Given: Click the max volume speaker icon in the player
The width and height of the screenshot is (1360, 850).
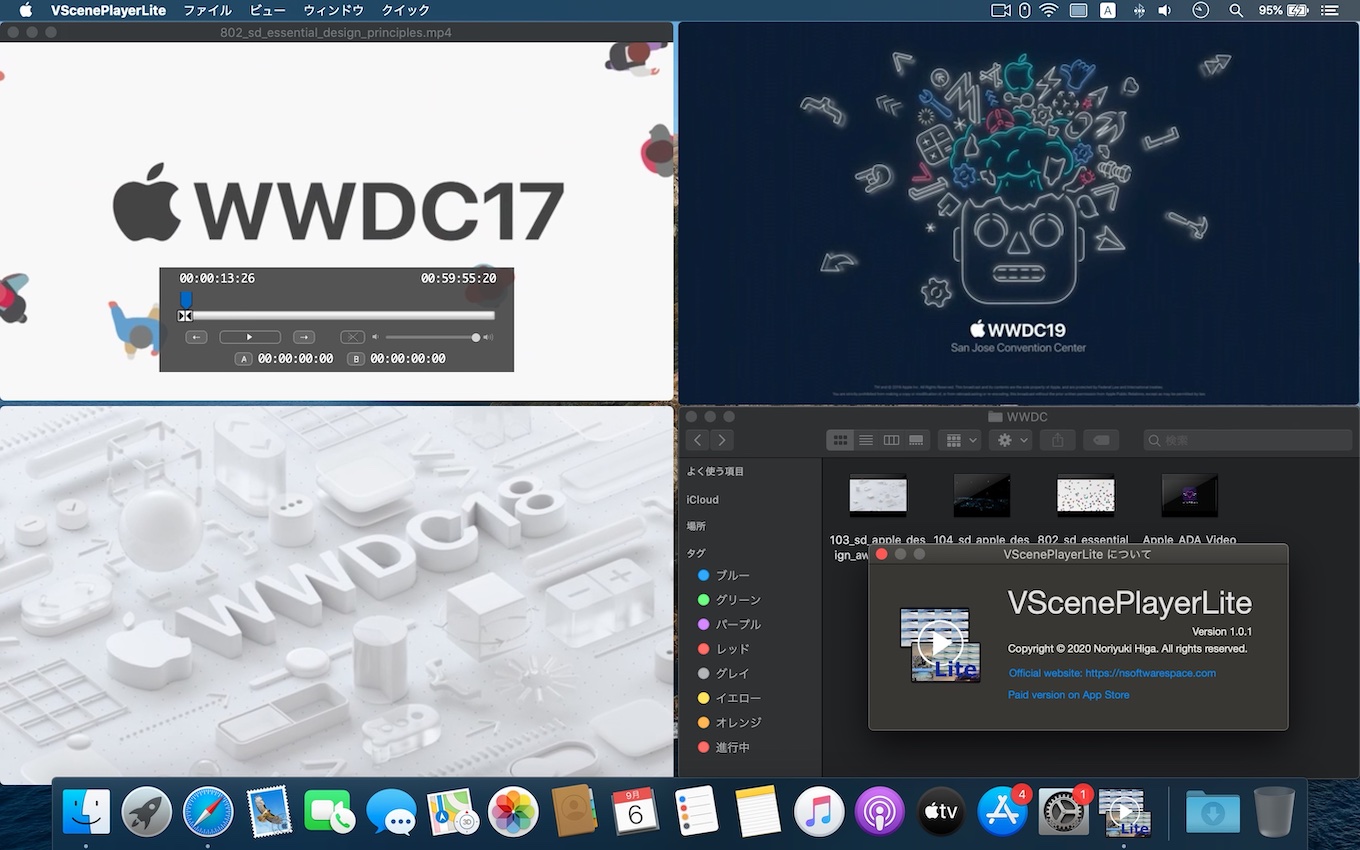Looking at the screenshot, I should (x=488, y=337).
